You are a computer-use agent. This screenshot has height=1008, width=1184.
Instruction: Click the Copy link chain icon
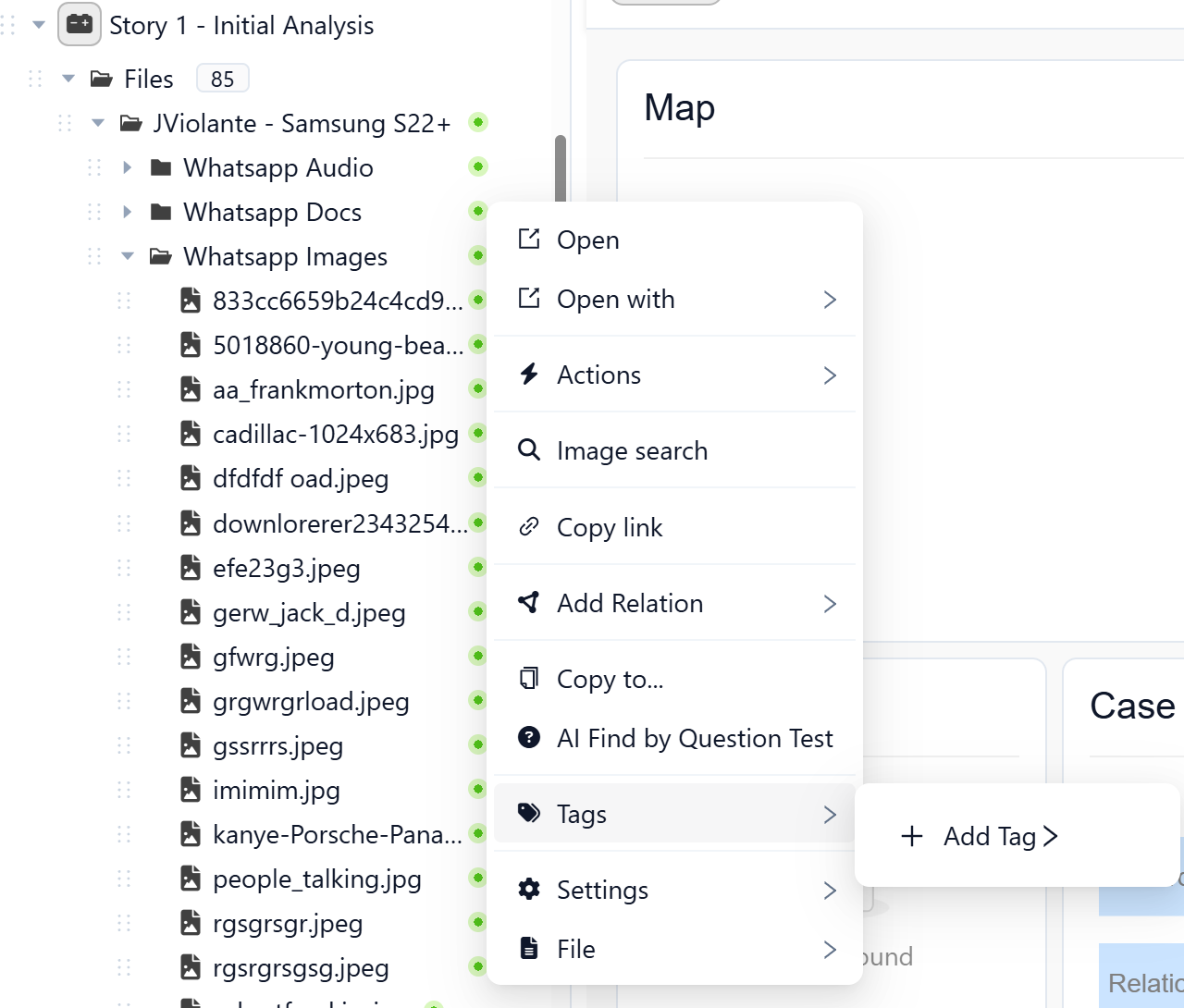pyautogui.click(x=529, y=527)
